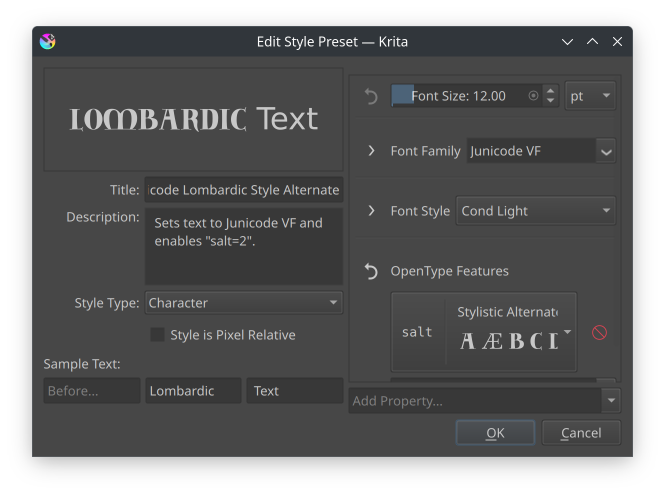Minimize the dialog with down chevron
665x495 pixels.
pyautogui.click(x=567, y=42)
